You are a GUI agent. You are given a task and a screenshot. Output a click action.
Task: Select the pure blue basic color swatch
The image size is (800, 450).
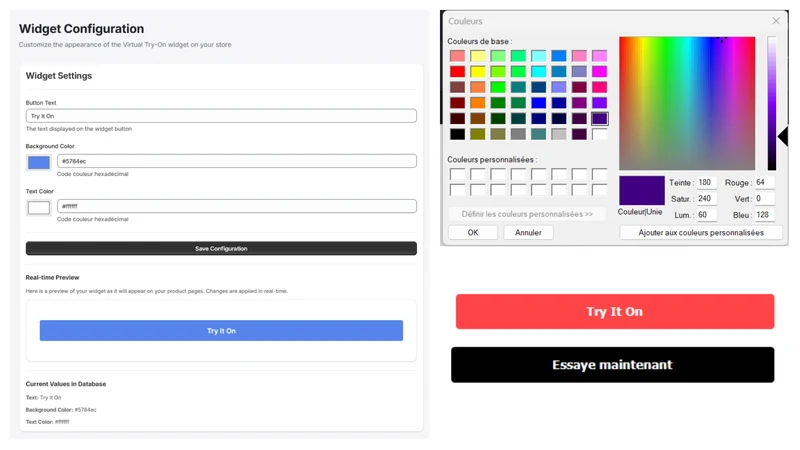(x=538, y=103)
